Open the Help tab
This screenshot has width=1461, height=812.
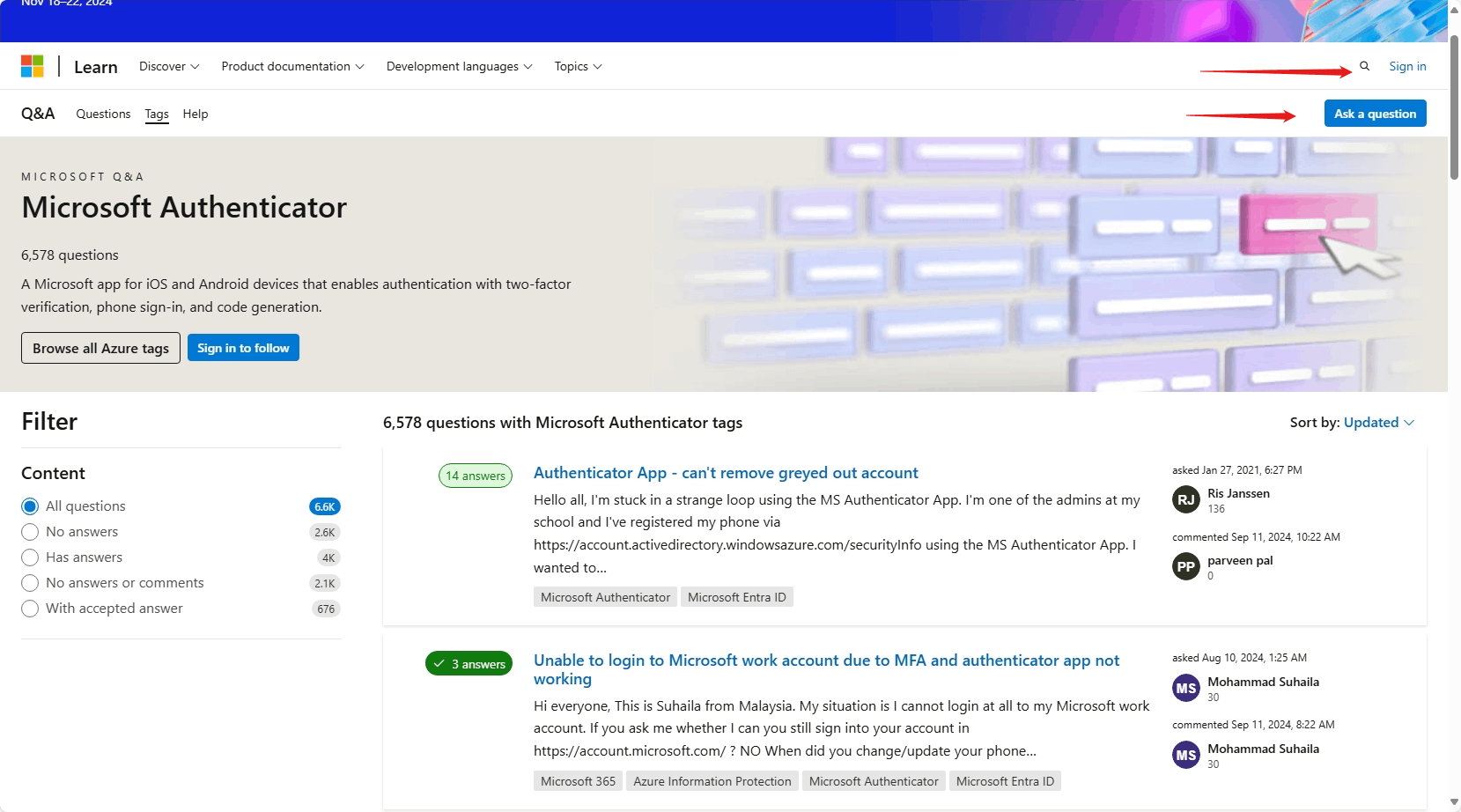coord(196,114)
